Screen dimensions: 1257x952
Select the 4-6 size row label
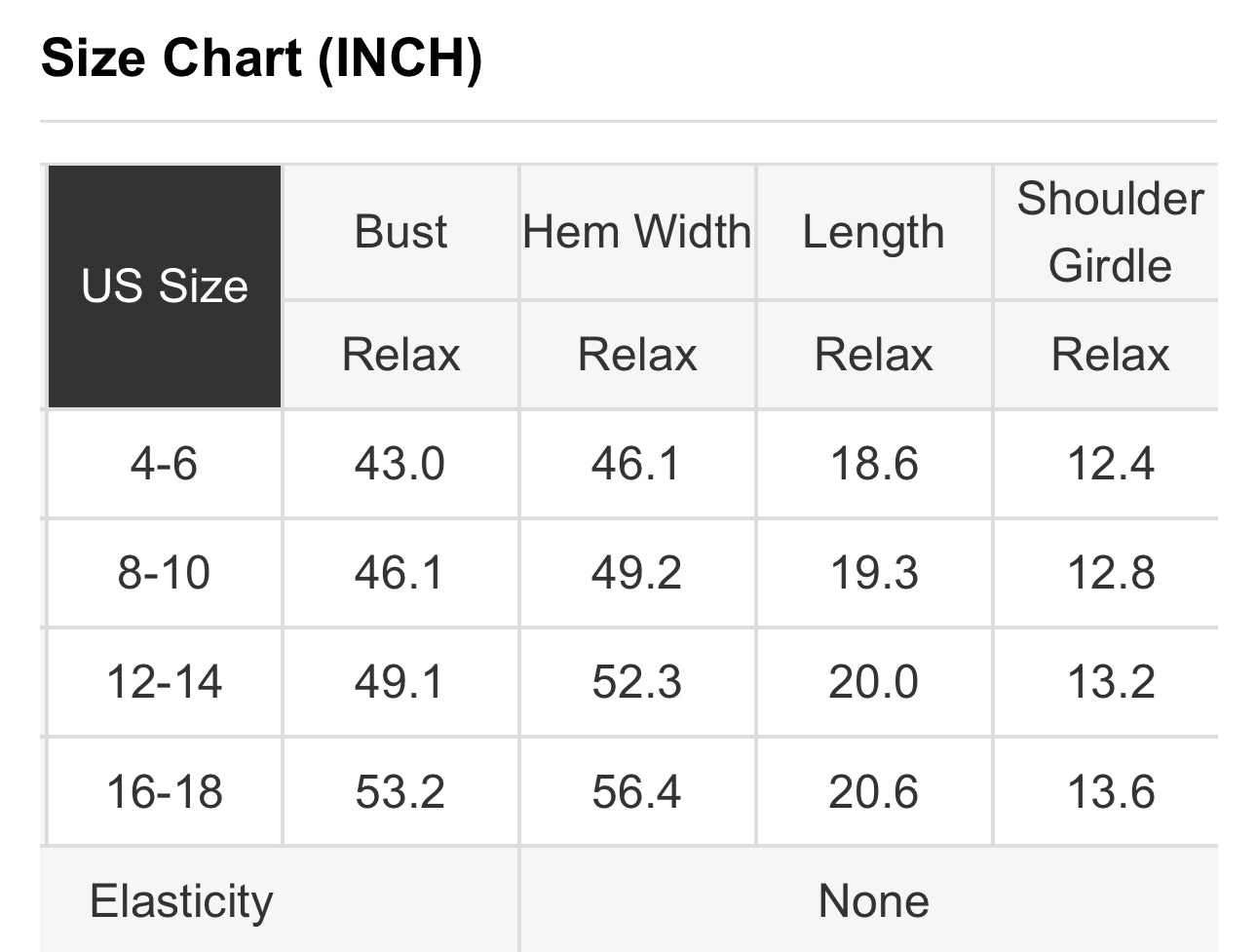[x=164, y=463]
